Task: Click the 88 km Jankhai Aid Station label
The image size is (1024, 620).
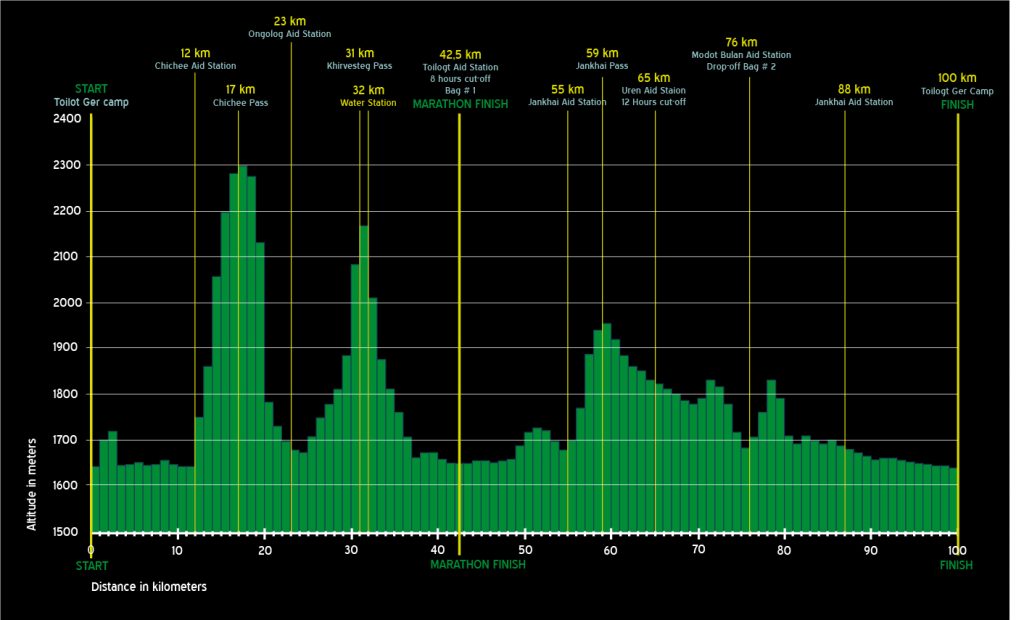Action: [x=854, y=96]
